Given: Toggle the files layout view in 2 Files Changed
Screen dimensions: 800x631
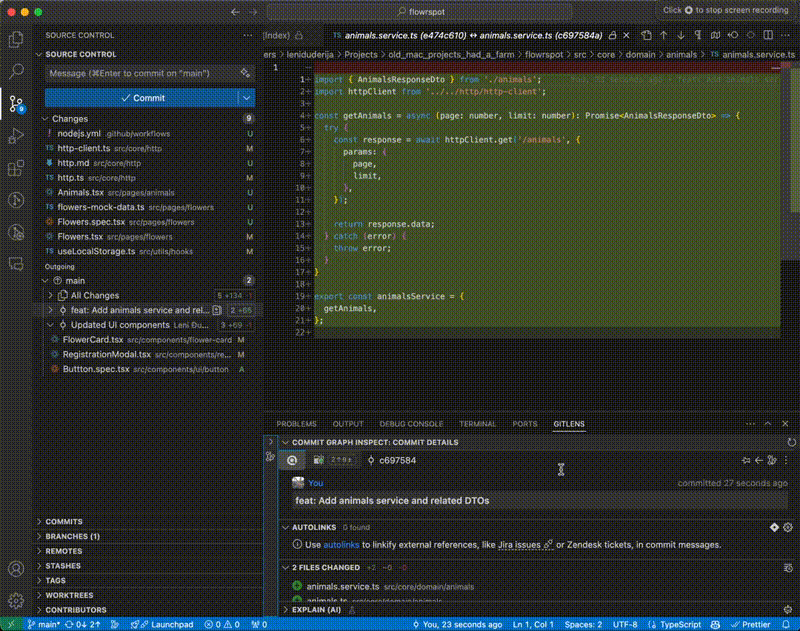Looking at the screenshot, I should pos(788,567).
